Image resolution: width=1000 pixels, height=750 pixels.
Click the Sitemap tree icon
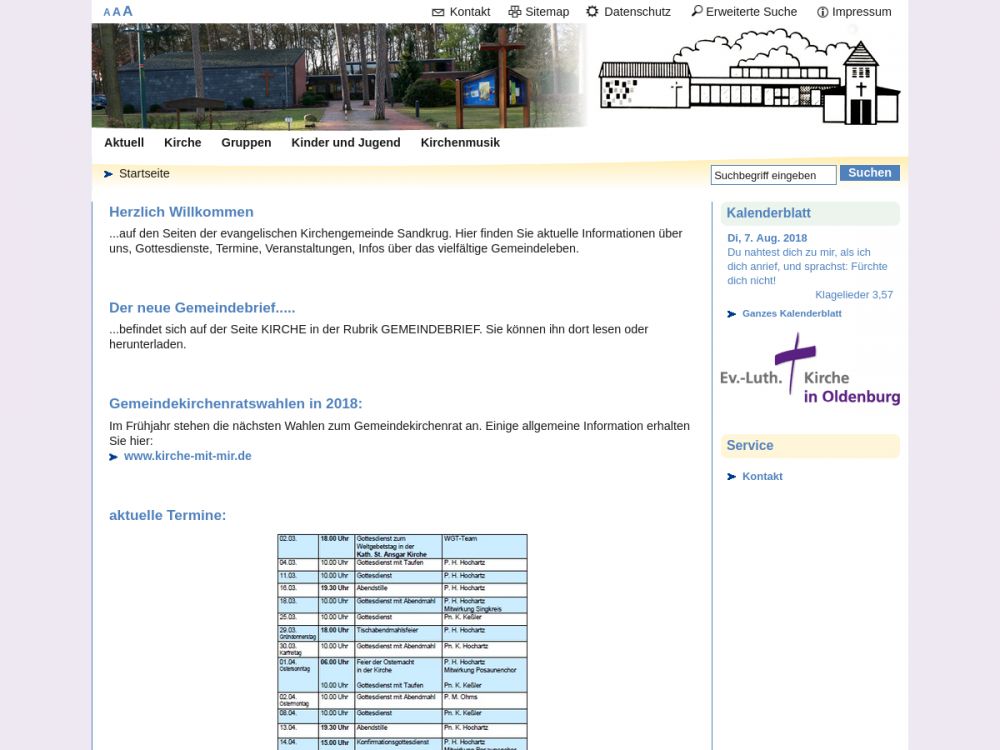pos(515,12)
